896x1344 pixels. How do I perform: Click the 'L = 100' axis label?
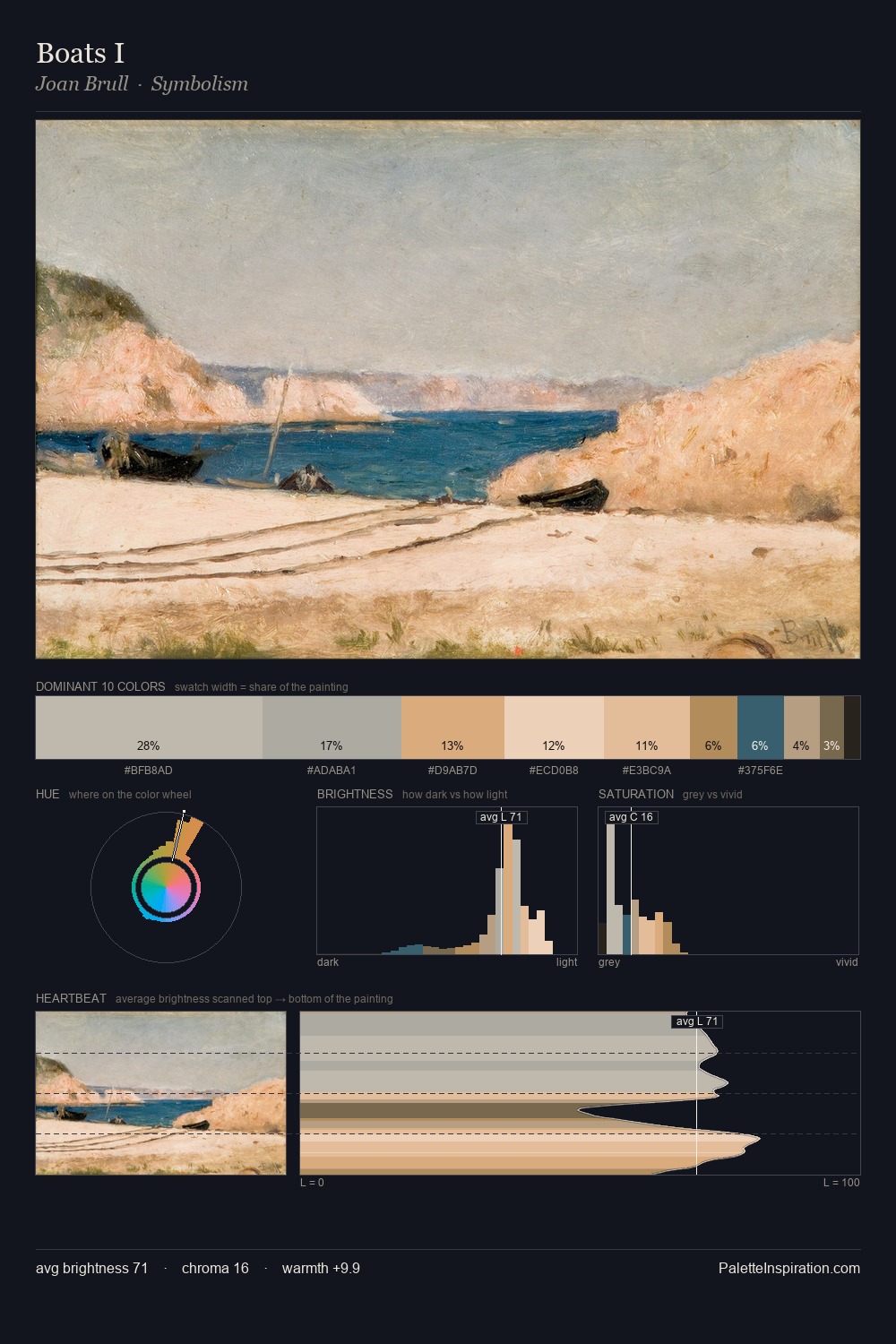coord(841,1183)
